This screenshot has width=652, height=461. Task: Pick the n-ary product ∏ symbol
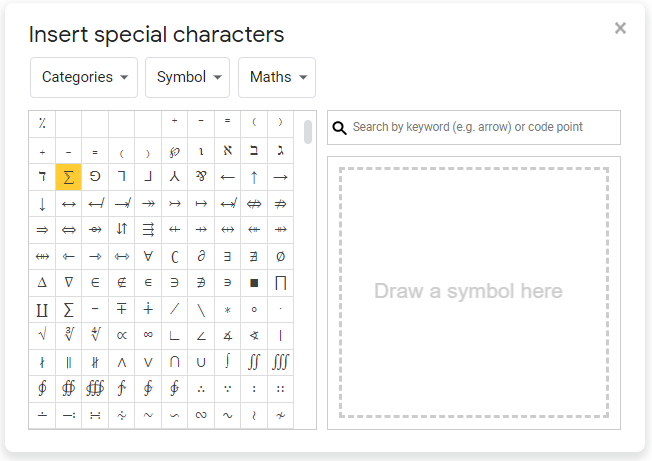tap(280, 282)
